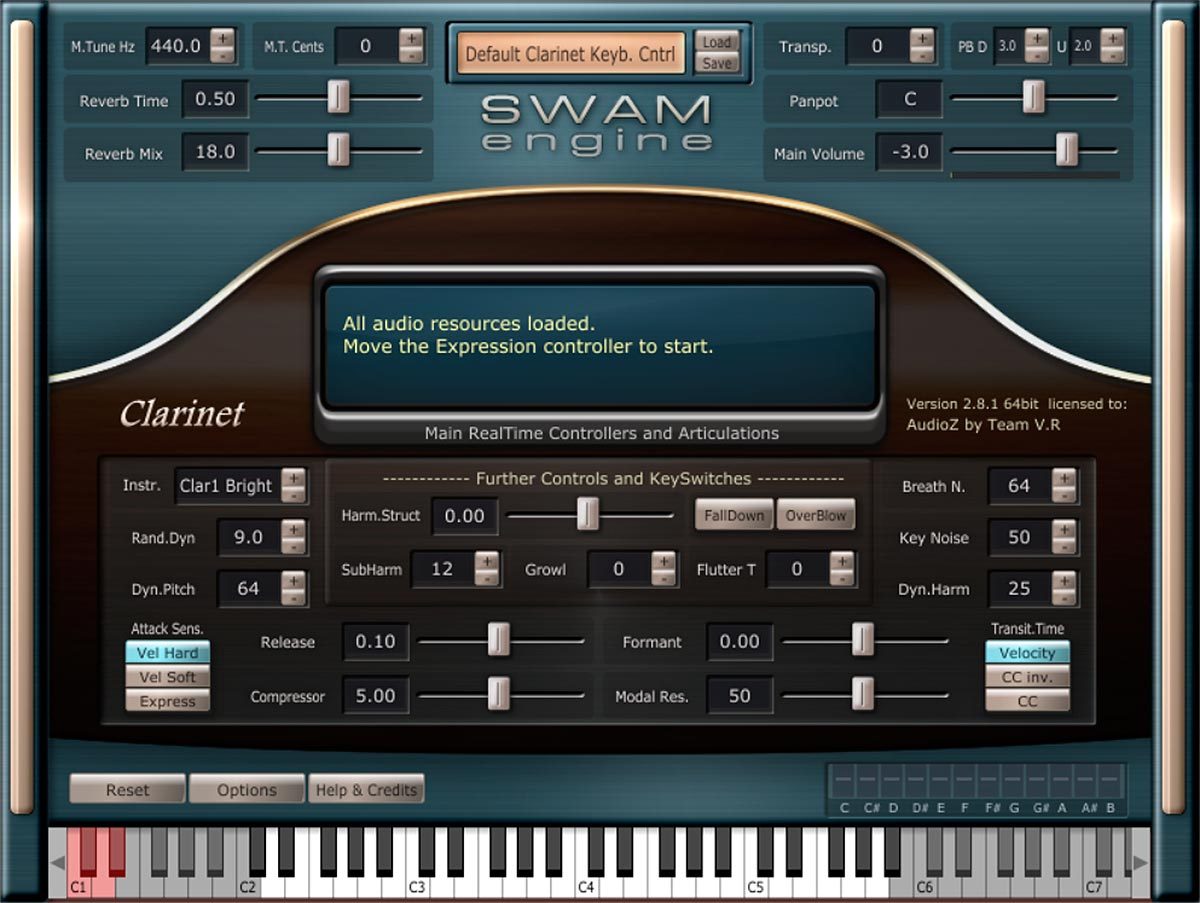Increase SubHarm value with plus button

point(486,561)
